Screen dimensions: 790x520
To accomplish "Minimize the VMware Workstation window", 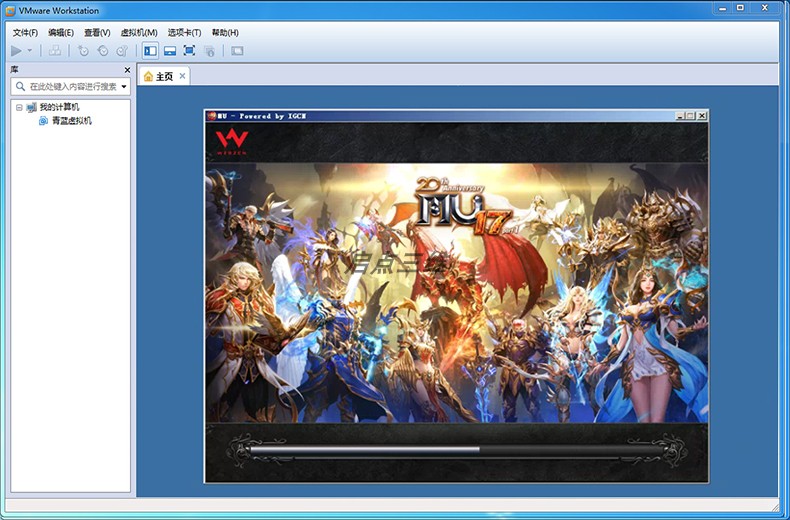I will point(723,8).
